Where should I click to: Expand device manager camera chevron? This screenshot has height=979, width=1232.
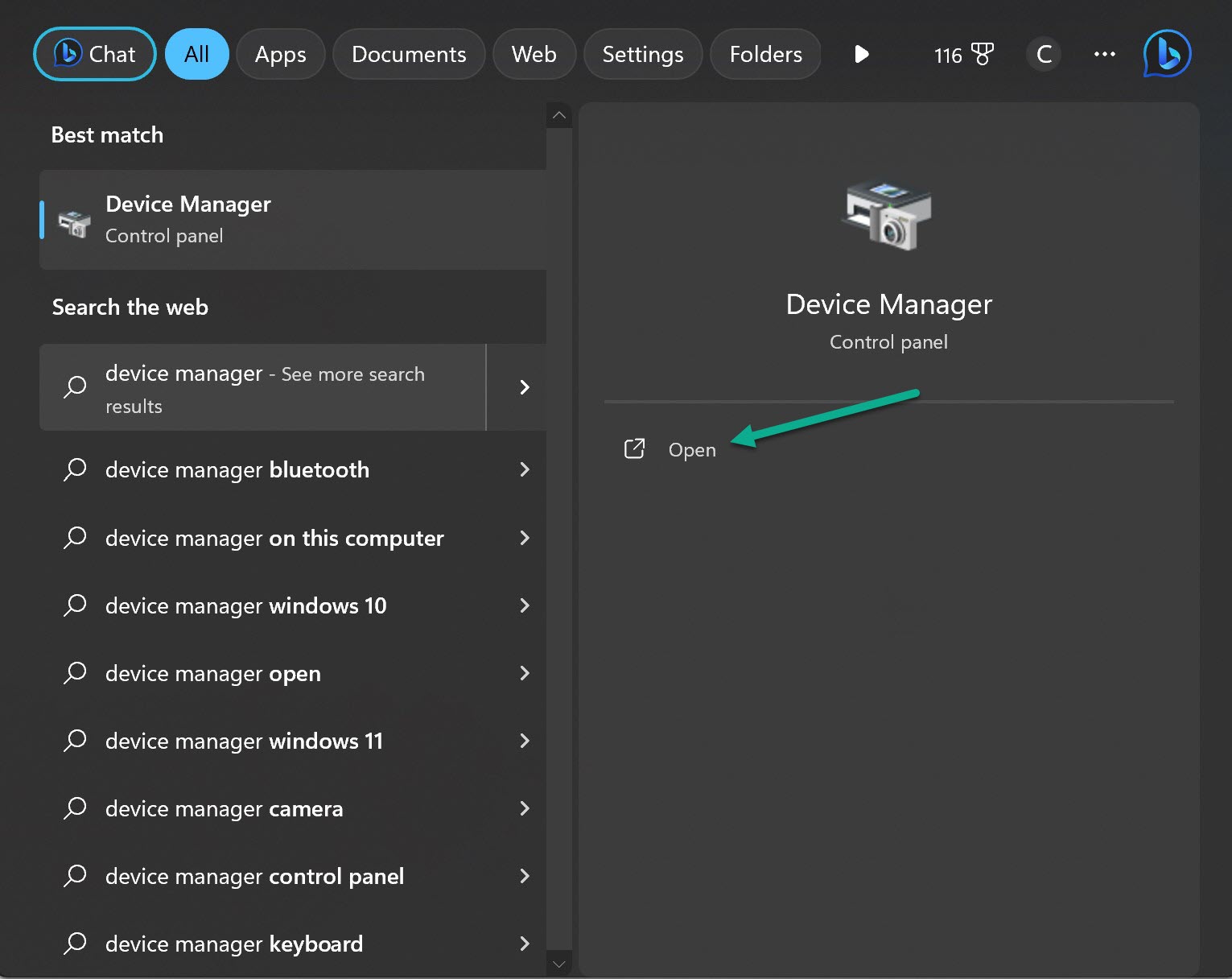525,808
